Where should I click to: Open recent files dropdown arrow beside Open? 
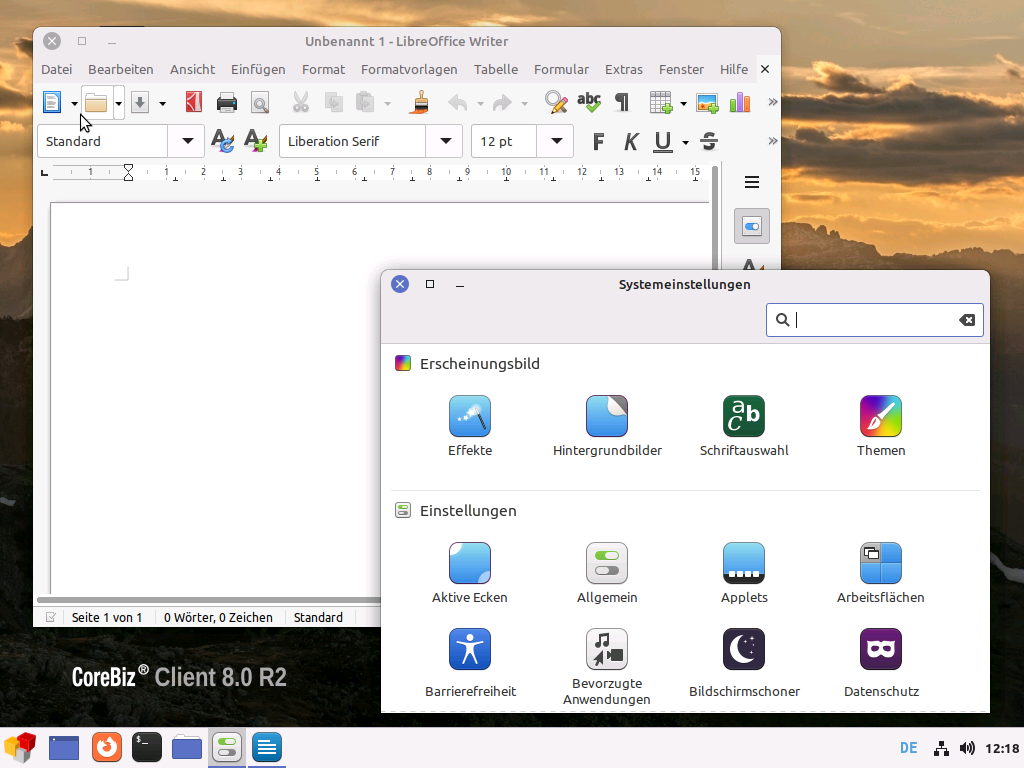click(x=118, y=103)
